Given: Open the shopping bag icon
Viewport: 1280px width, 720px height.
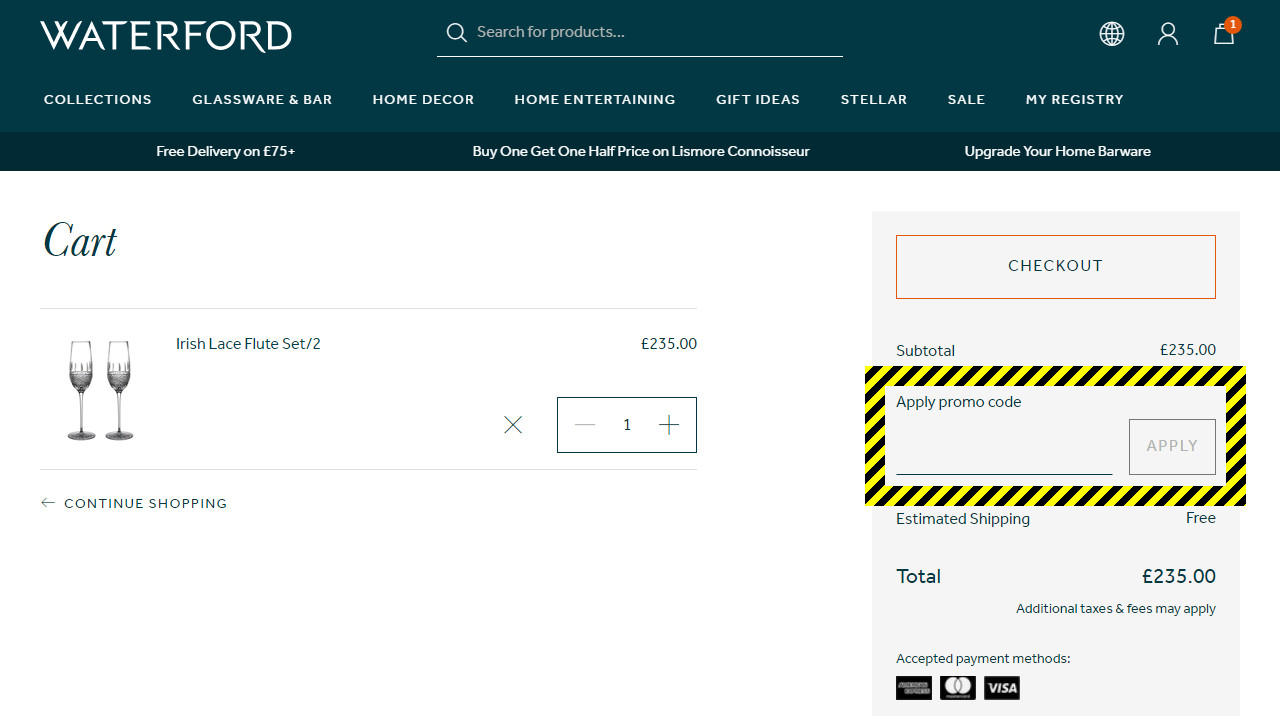Looking at the screenshot, I should click(1225, 33).
